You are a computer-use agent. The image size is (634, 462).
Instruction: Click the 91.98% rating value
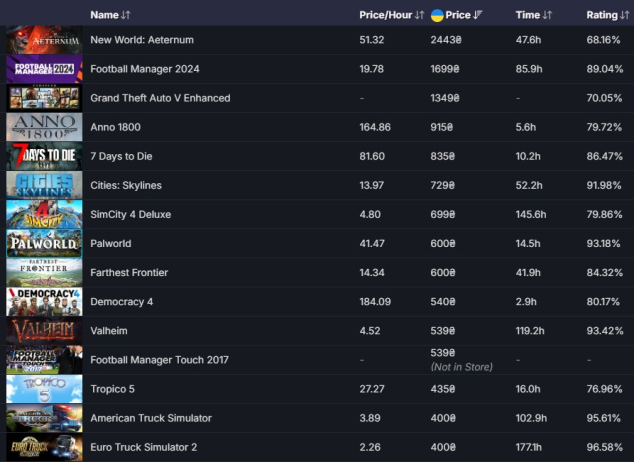pos(604,186)
